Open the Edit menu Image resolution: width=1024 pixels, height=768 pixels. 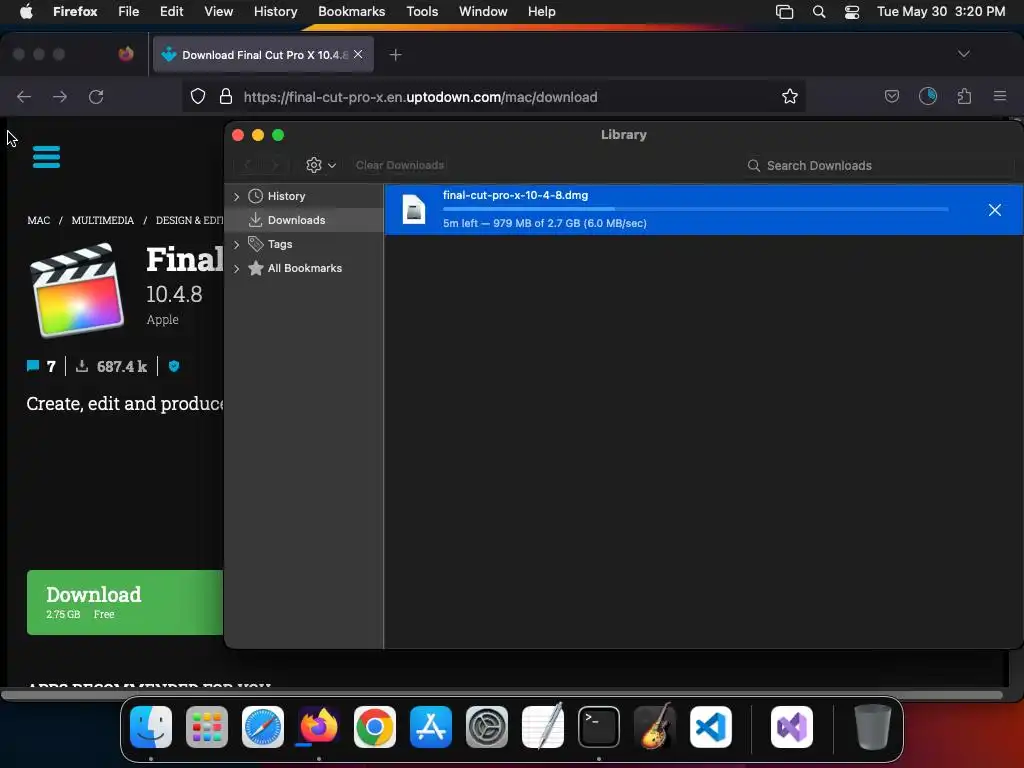coord(171,12)
